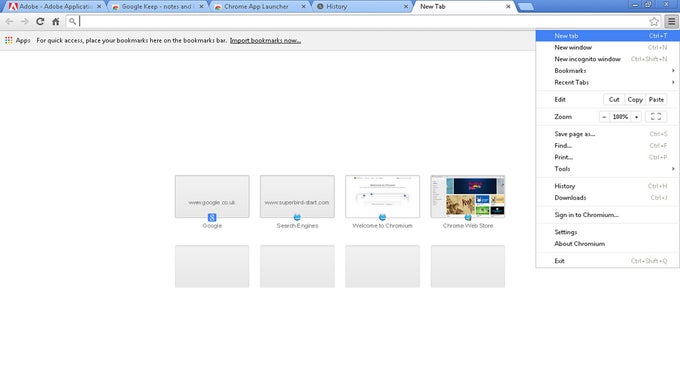Decrease zoom with the minus button
The width and height of the screenshot is (680, 383).
point(604,117)
